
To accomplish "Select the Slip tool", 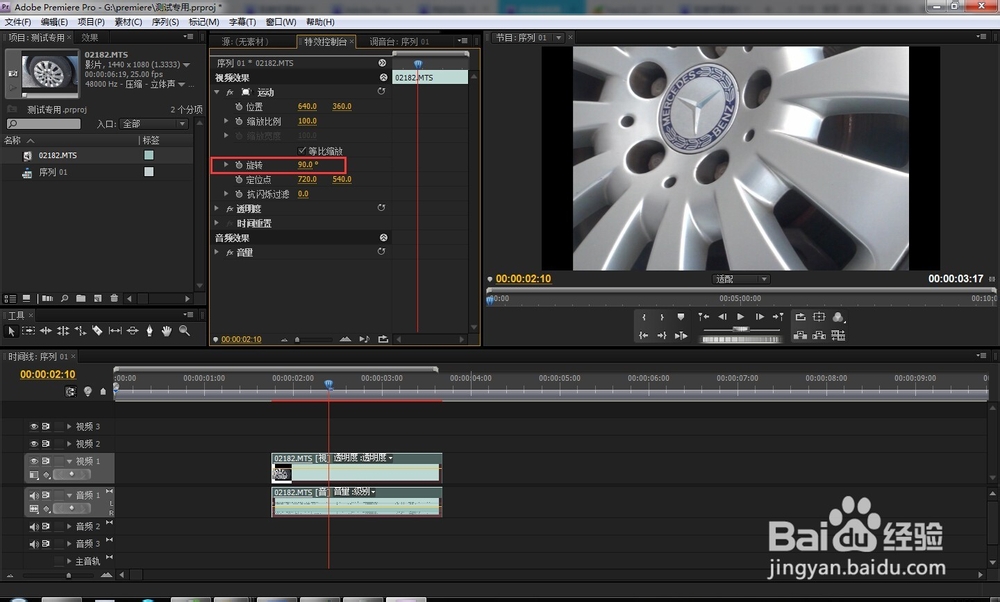I will click(x=115, y=331).
